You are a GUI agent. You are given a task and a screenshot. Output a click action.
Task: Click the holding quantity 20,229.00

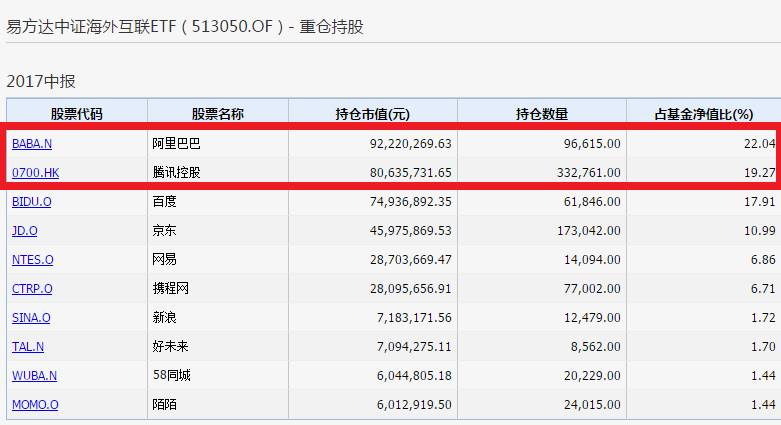pyautogui.click(x=592, y=375)
